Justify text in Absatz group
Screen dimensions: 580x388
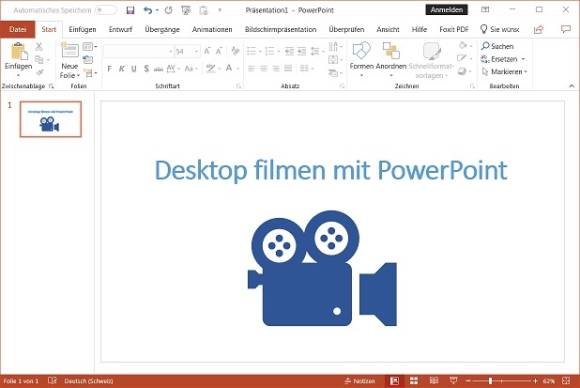[289, 68]
